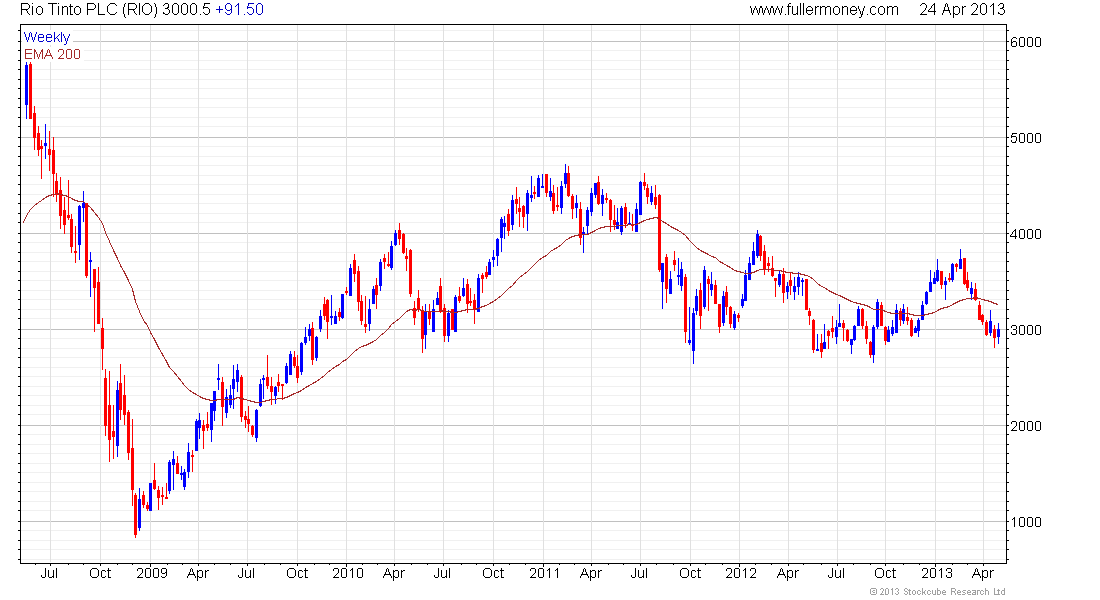Click the 3000 price axis label

pos(1026,330)
